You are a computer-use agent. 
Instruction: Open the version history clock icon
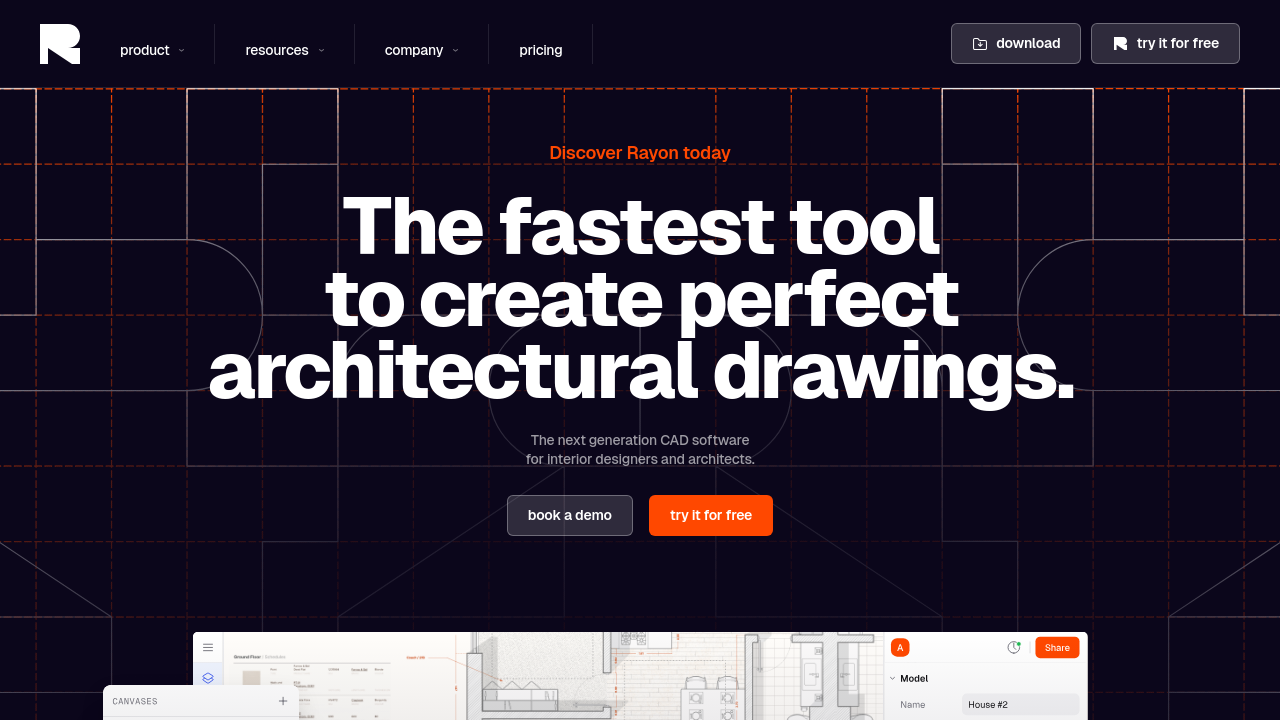[x=1013, y=648]
